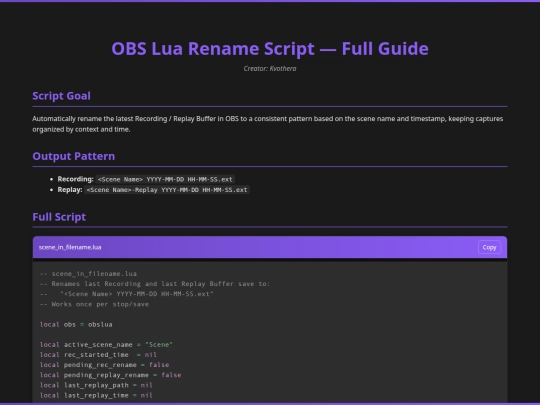Click the Creator: Kvothera subtitle
Screen dimensions: 540x405
[270, 69]
